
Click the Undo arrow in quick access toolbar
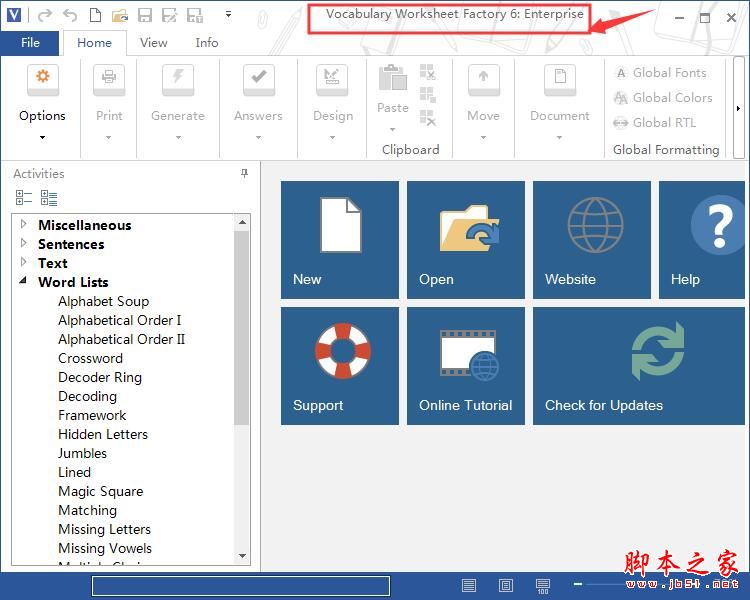(x=70, y=15)
